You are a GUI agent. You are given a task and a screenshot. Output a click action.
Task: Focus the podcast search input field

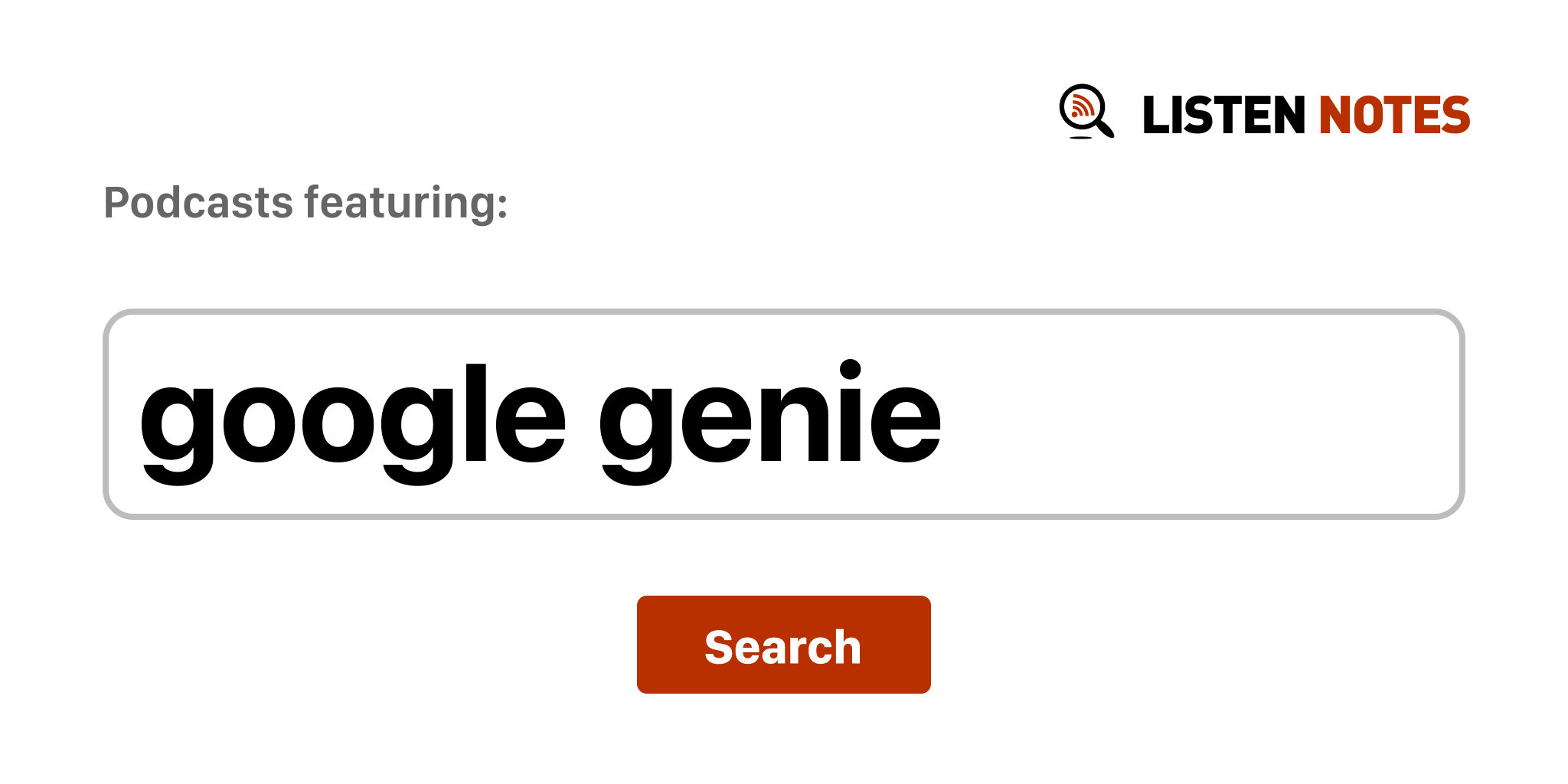(782, 414)
